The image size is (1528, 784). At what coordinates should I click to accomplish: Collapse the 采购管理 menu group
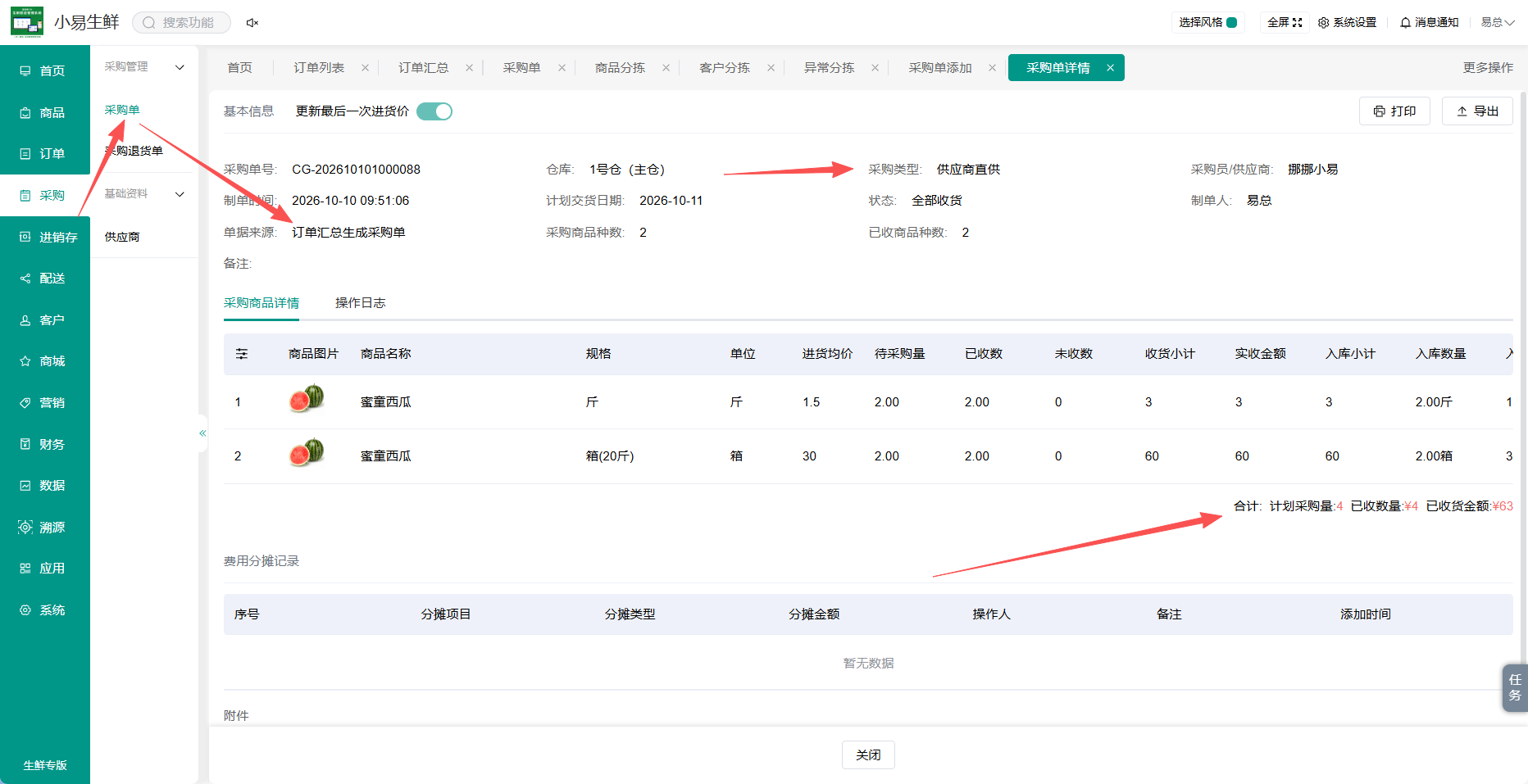pos(180,67)
